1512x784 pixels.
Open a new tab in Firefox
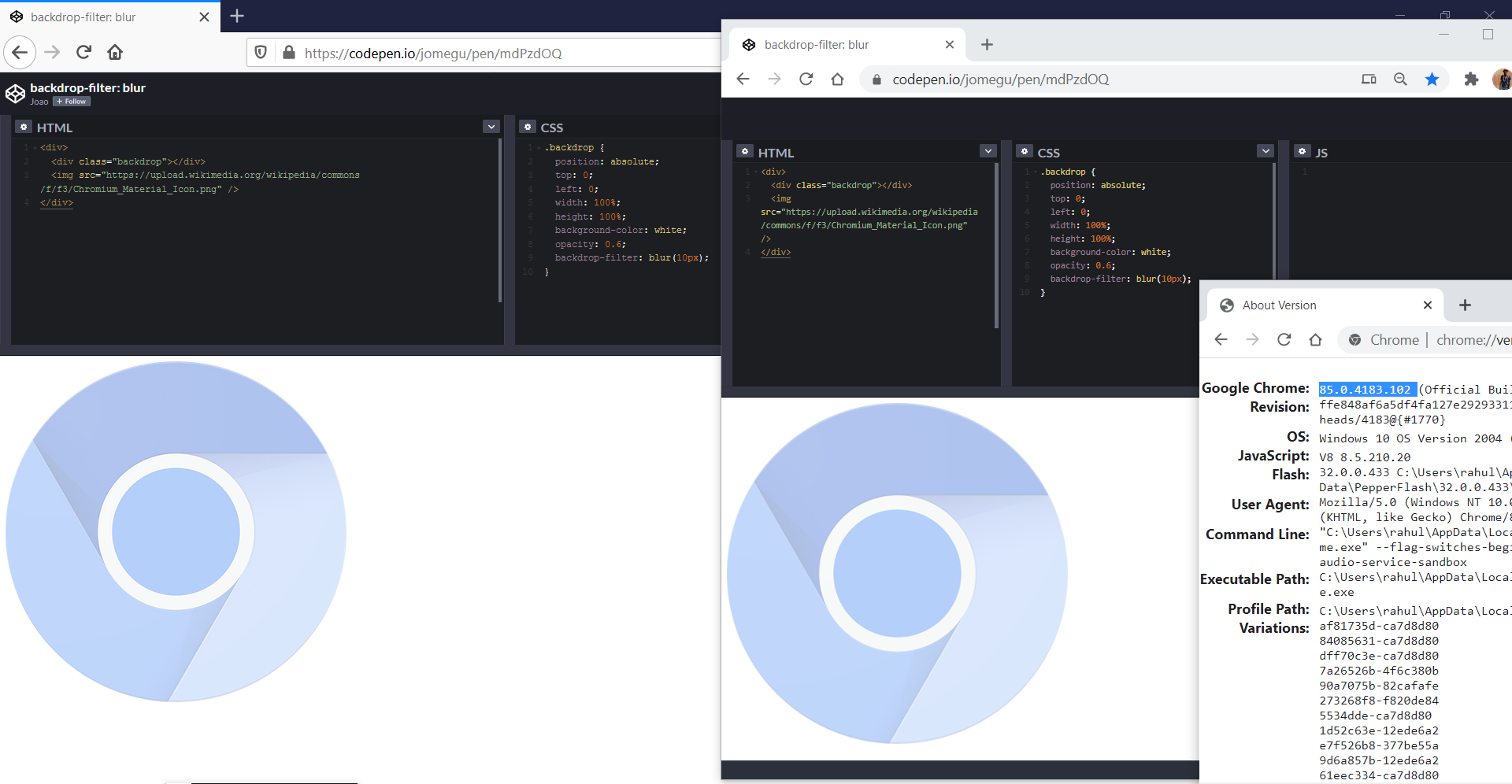tap(237, 16)
